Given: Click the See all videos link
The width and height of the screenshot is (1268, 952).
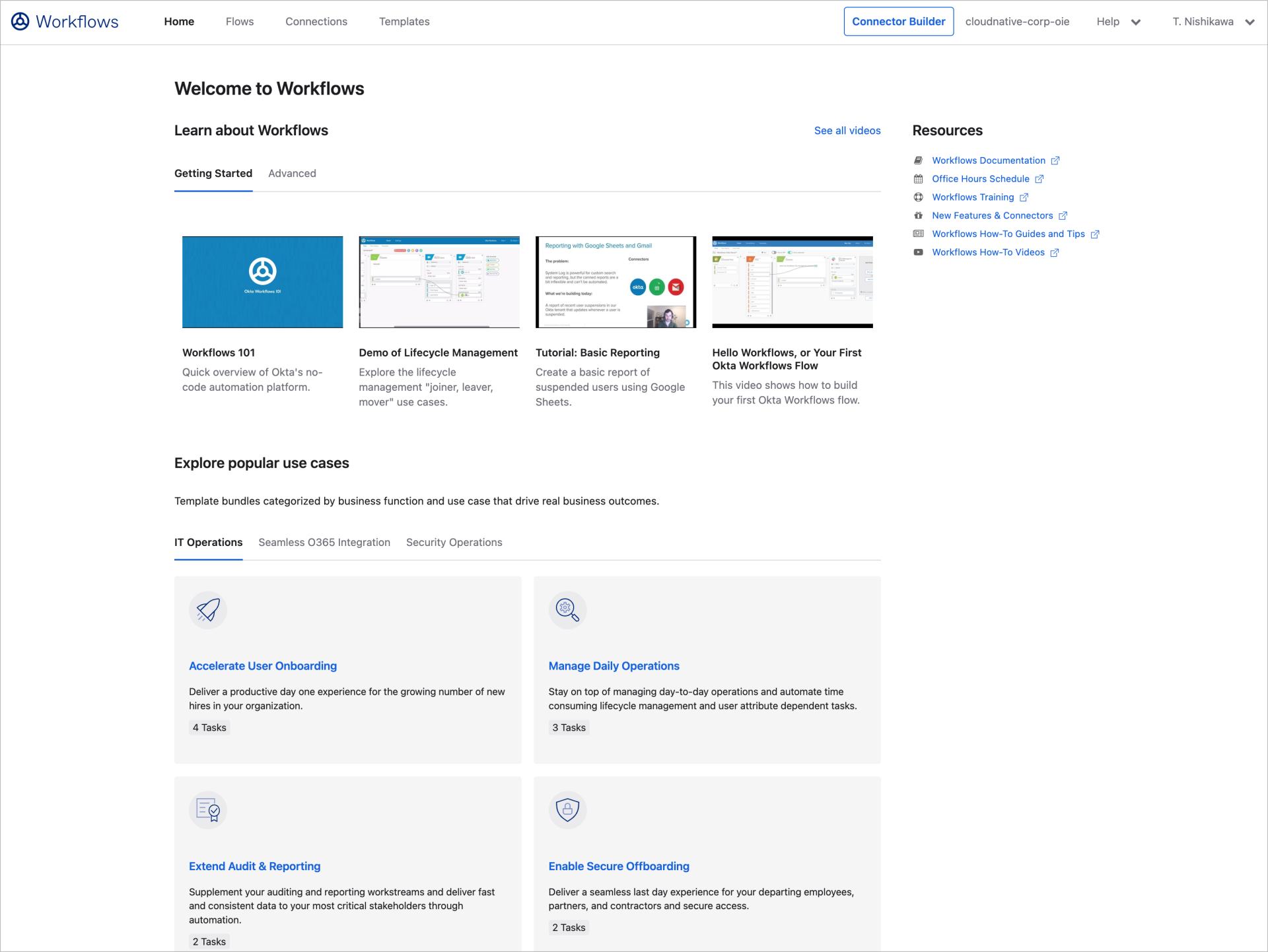Looking at the screenshot, I should [847, 130].
